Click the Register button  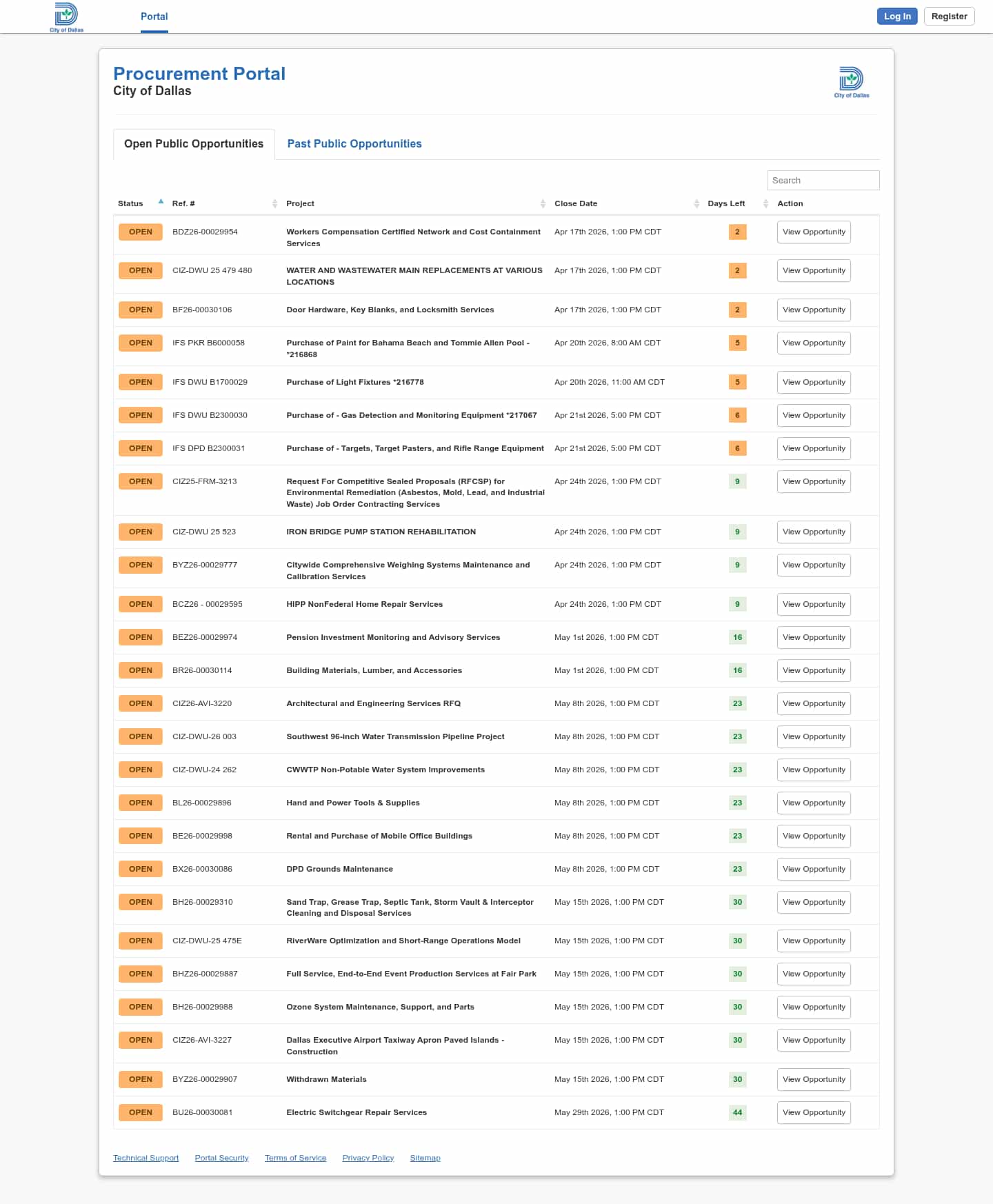point(949,17)
